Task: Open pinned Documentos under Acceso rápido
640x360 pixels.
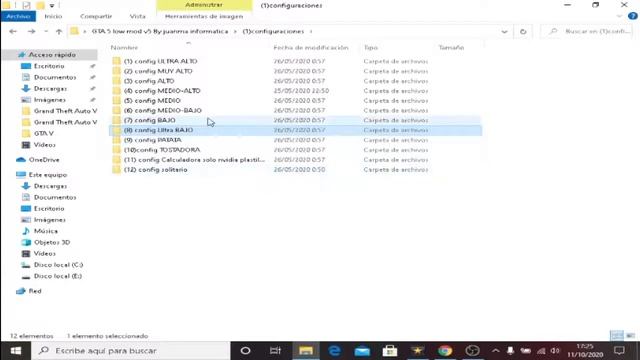Action: click(x=55, y=77)
